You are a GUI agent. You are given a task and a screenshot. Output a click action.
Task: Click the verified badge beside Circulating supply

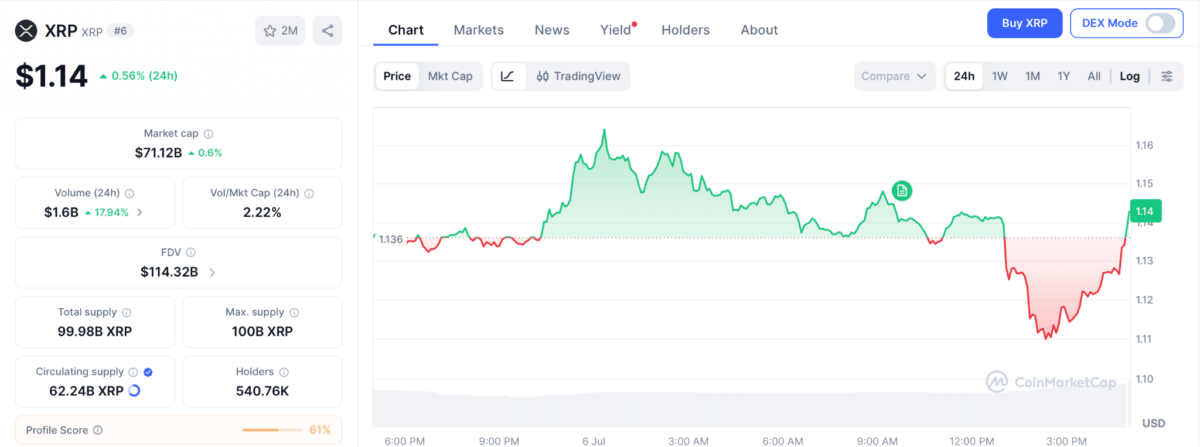point(149,372)
